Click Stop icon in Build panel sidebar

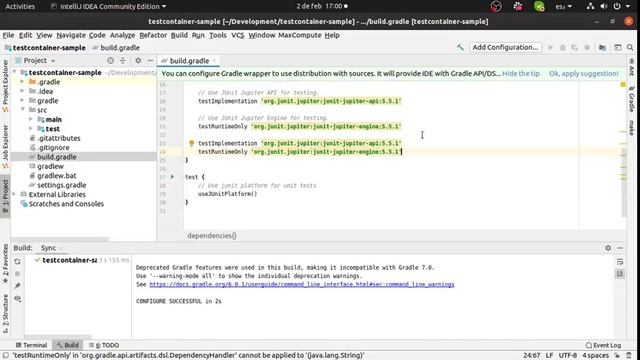point(17,273)
